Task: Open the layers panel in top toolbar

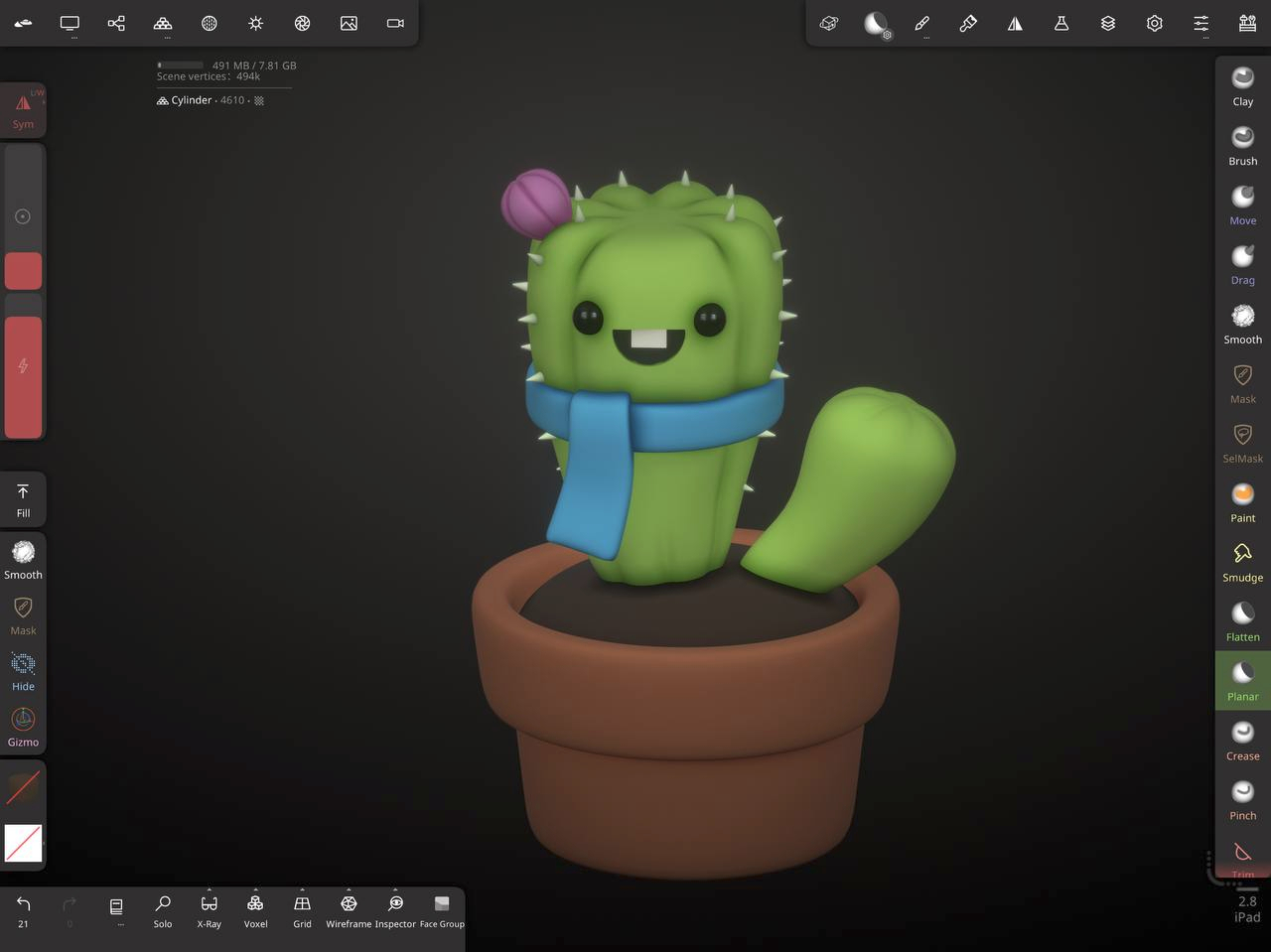Action: 1108,23
